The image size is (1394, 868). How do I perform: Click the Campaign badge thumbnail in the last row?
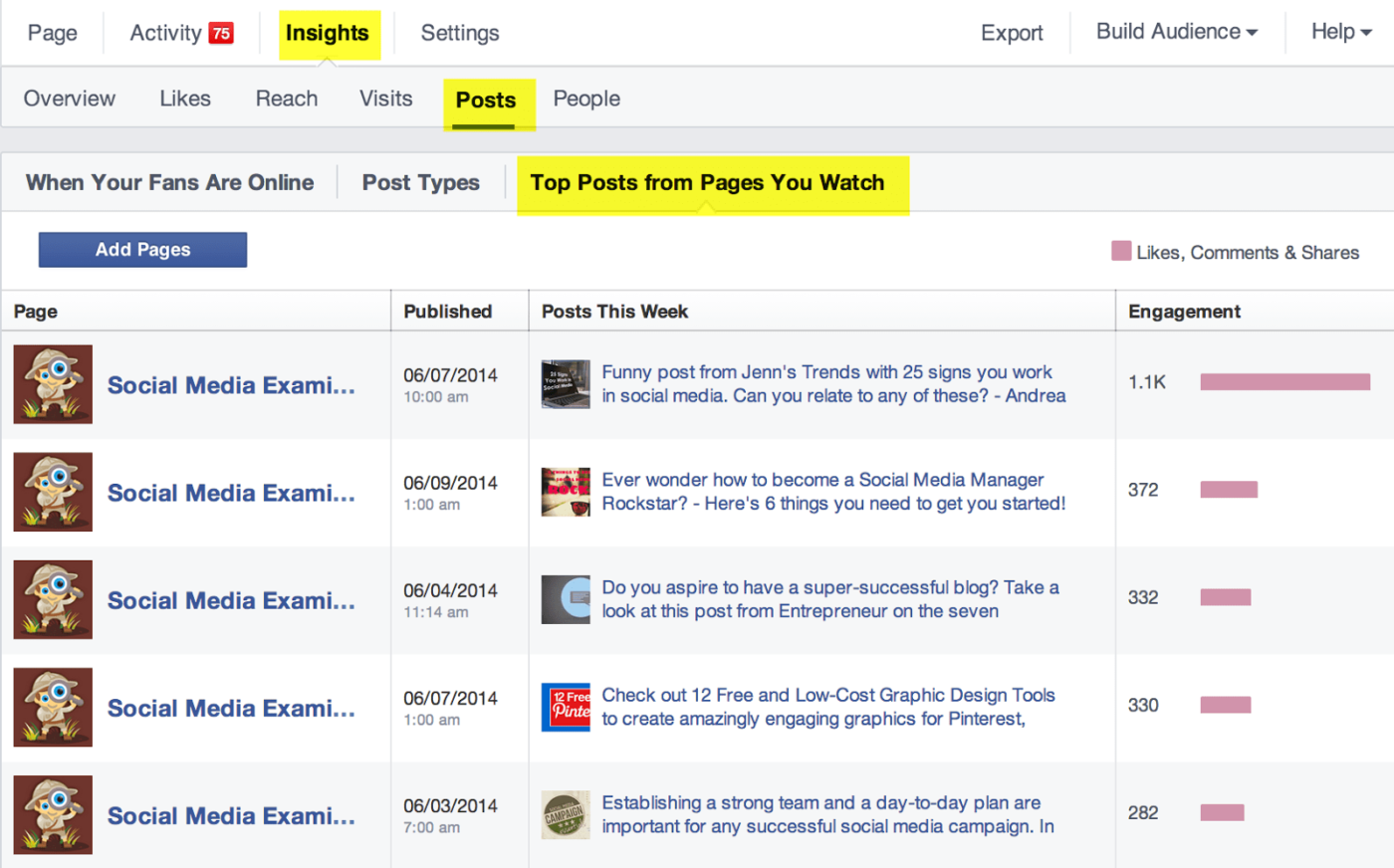click(565, 814)
